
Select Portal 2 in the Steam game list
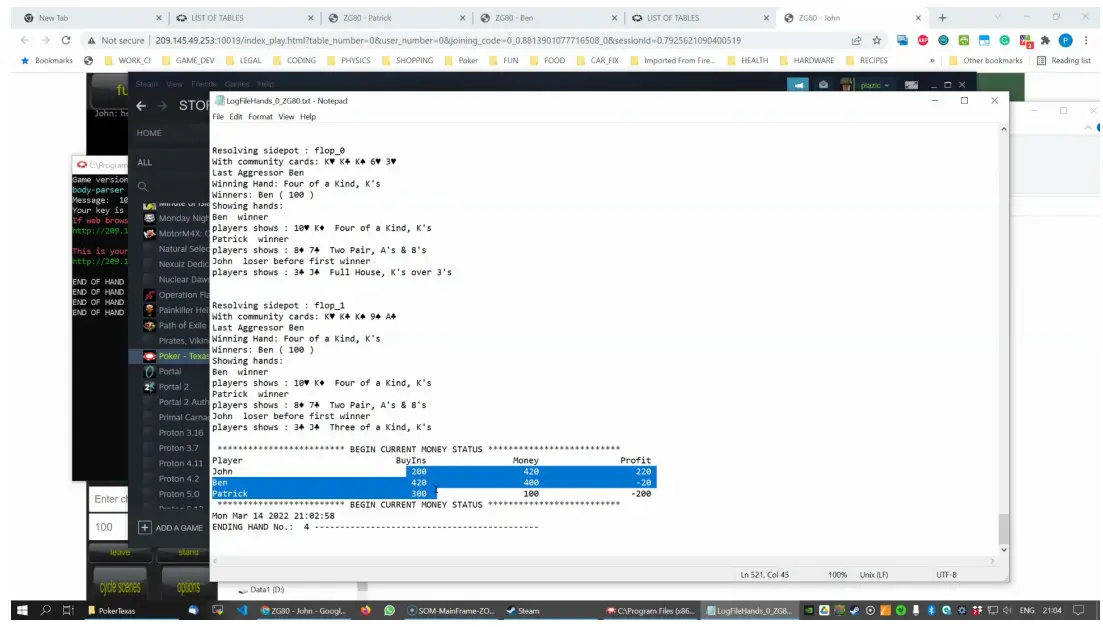174,387
